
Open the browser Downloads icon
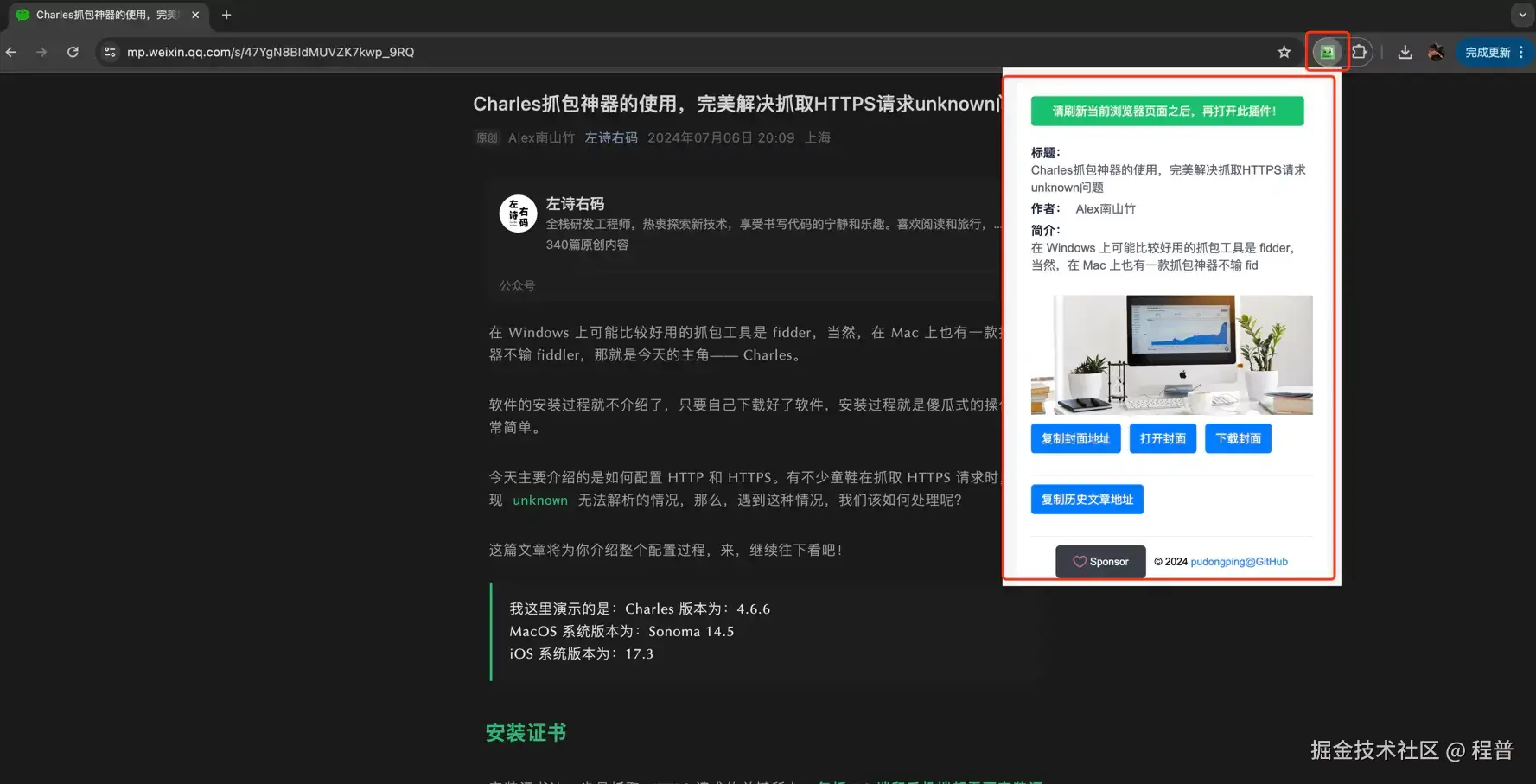[x=1405, y=52]
